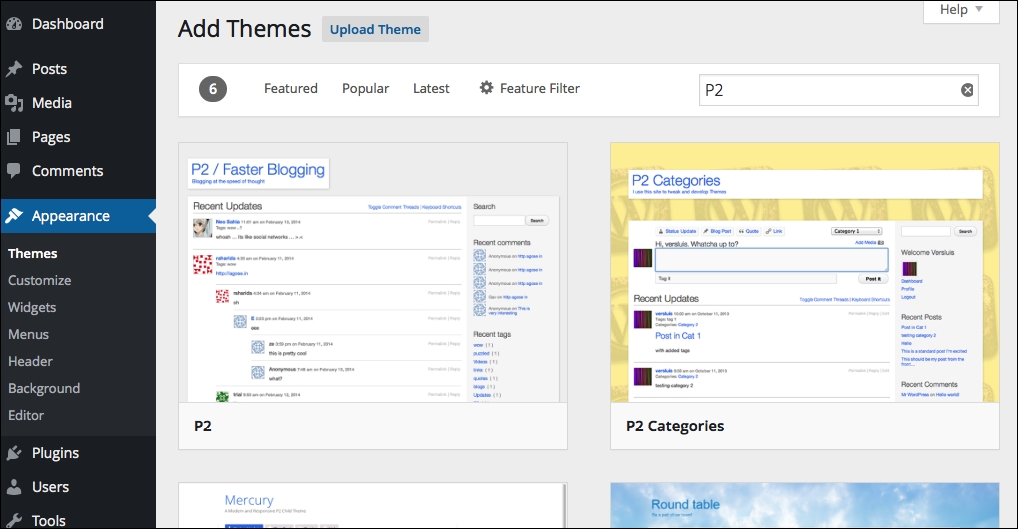Open the Themes submenu item
Image resolution: width=1018 pixels, height=529 pixels.
[x=32, y=254]
